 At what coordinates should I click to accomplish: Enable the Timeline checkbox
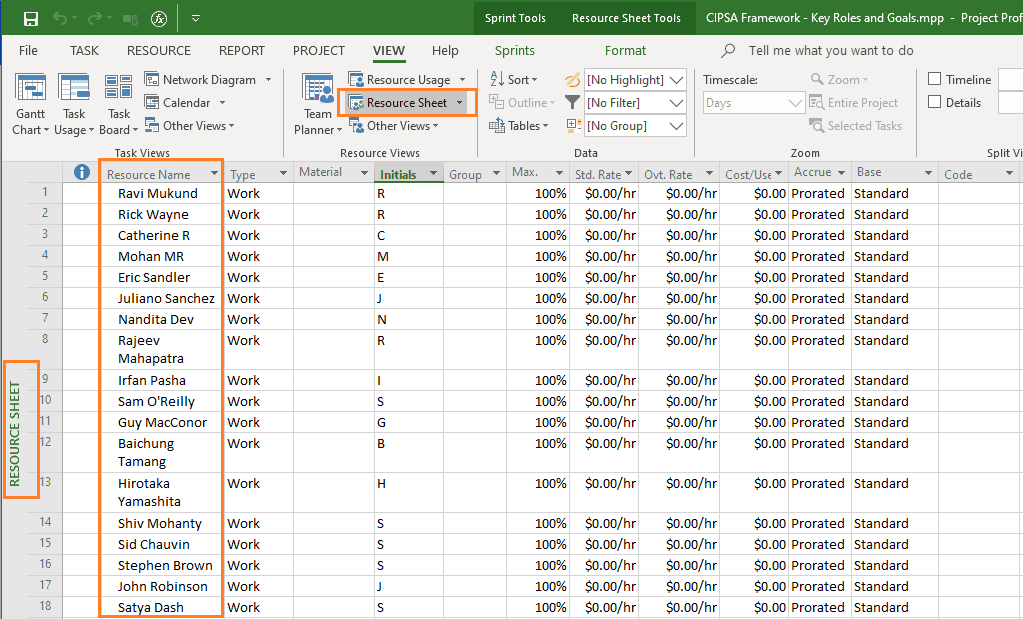pos(934,79)
